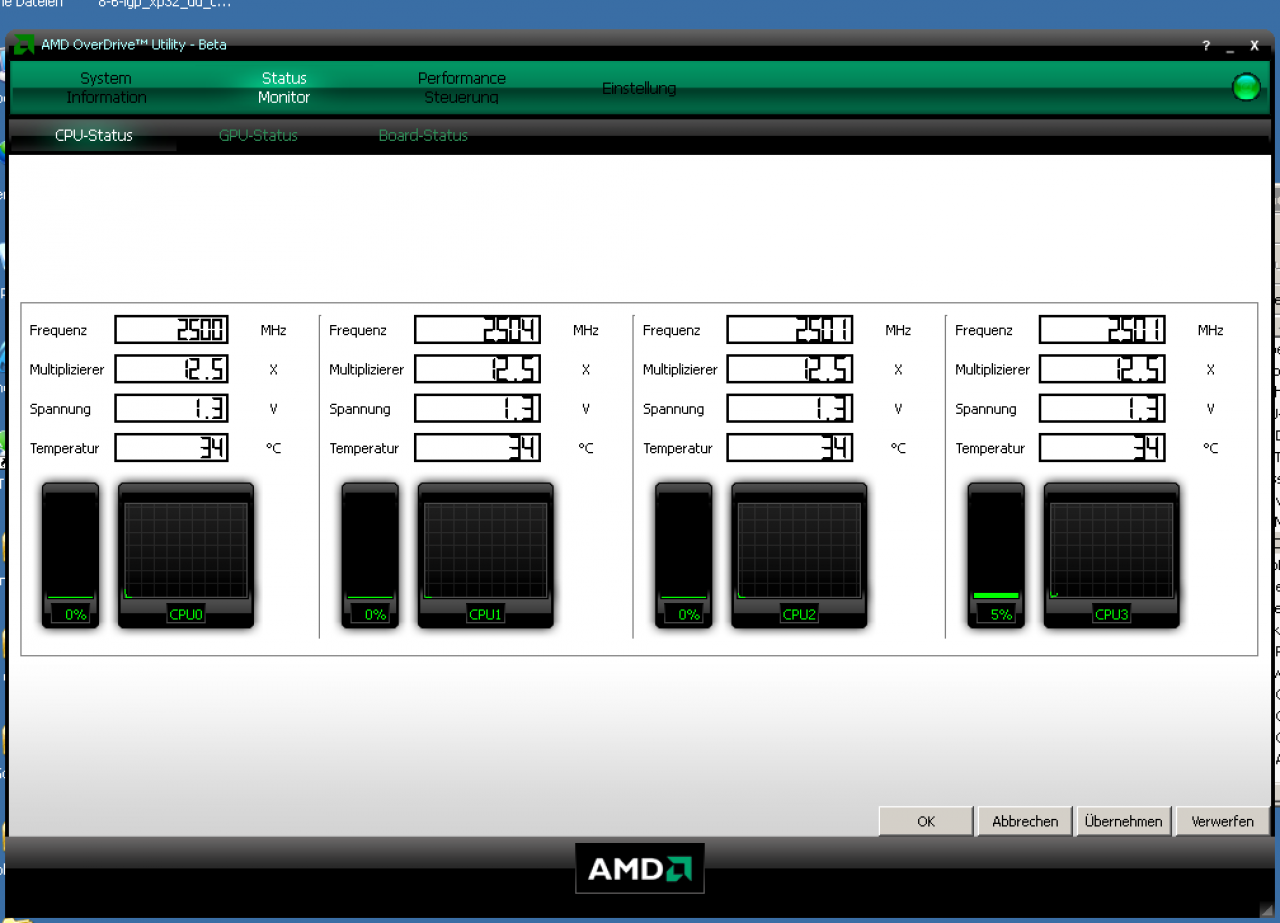Click the CPU1 label under the graph

[485, 614]
